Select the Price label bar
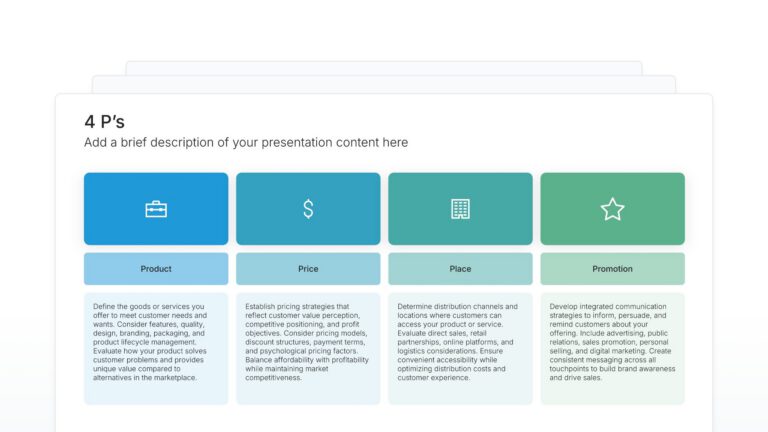The width and height of the screenshot is (768, 432). [308, 269]
